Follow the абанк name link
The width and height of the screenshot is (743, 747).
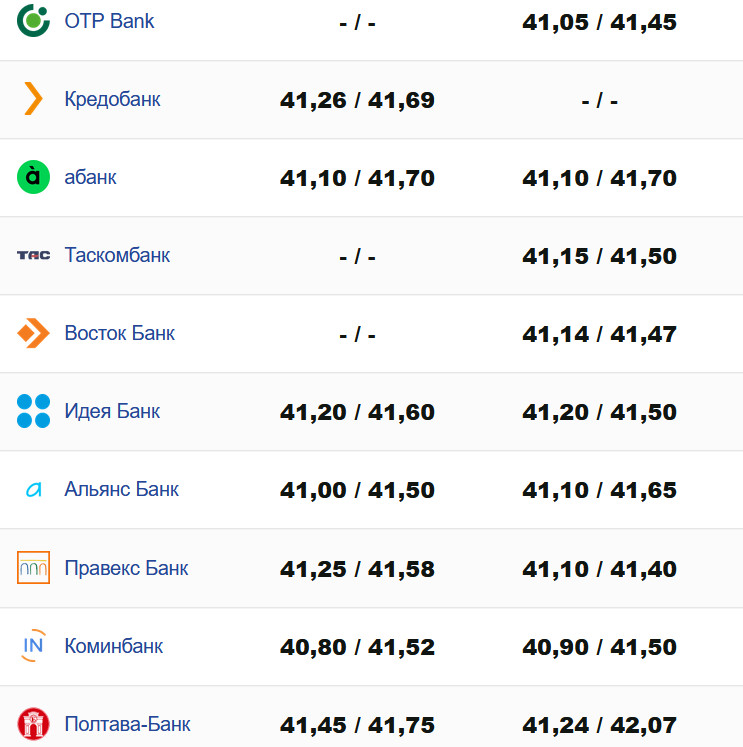tap(90, 177)
